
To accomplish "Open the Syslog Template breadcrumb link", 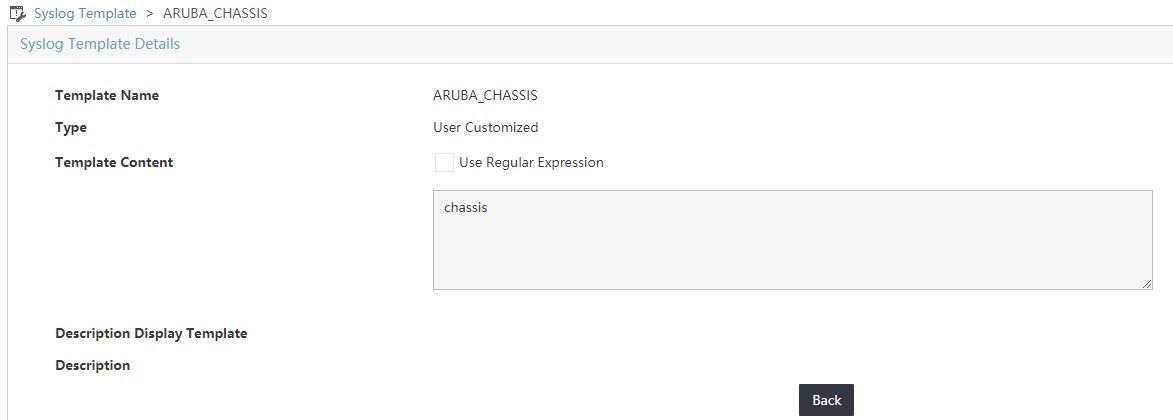I will pyautogui.click(x=85, y=14).
